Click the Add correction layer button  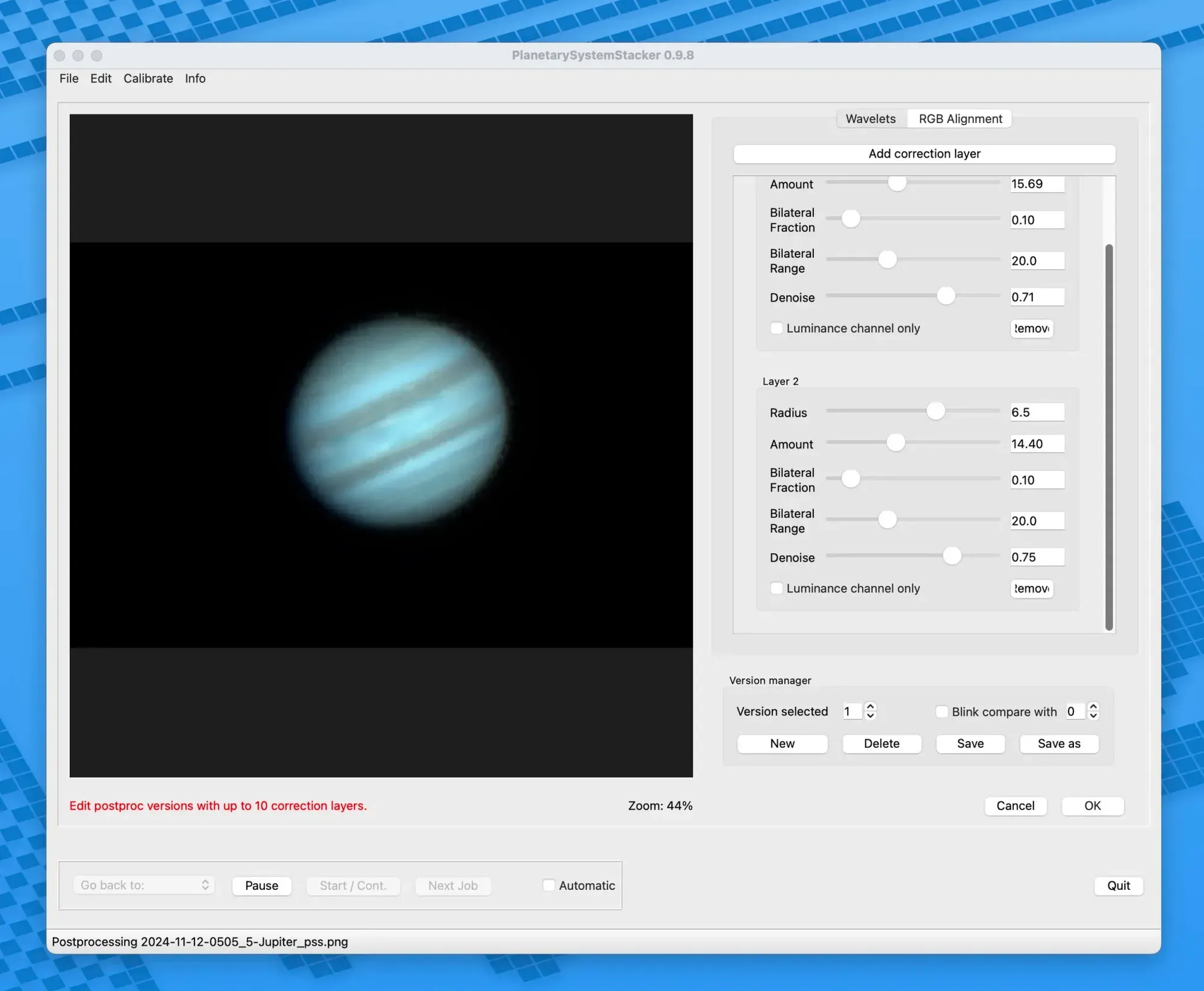(924, 154)
